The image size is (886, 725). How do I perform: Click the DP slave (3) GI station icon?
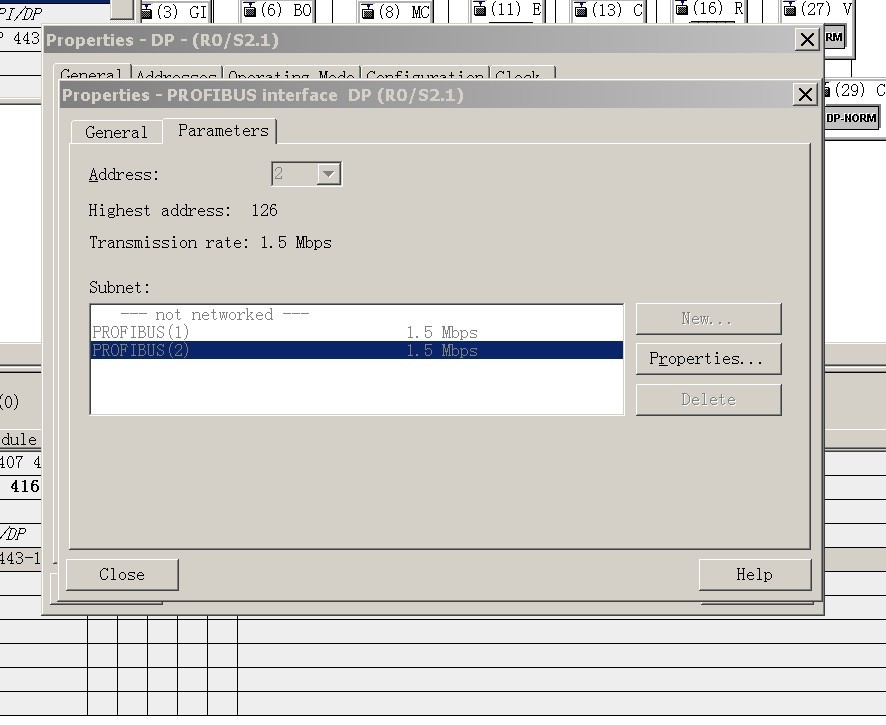coord(147,11)
